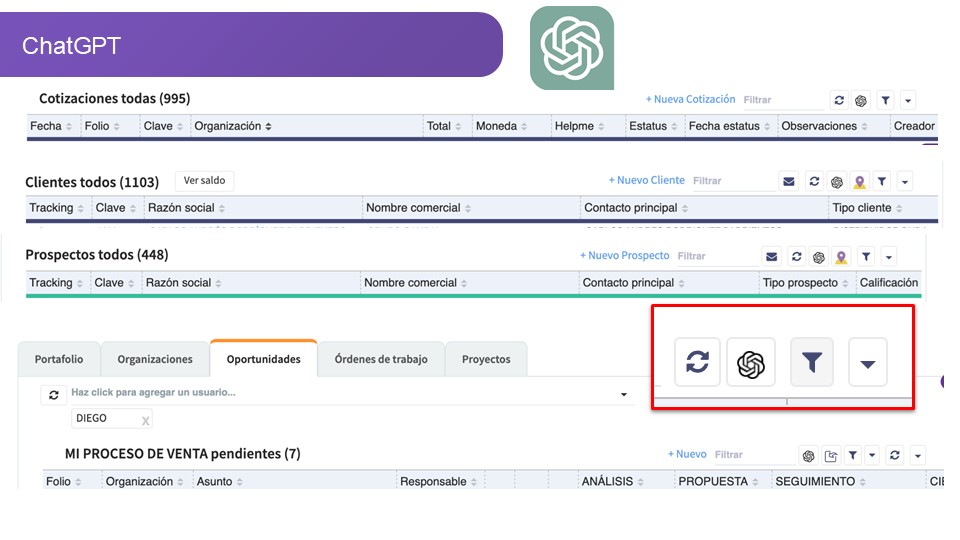Click the refresh icon in Prospectos toolbar
Image resolution: width=960 pixels, height=540 pixels.
(796, 257)
